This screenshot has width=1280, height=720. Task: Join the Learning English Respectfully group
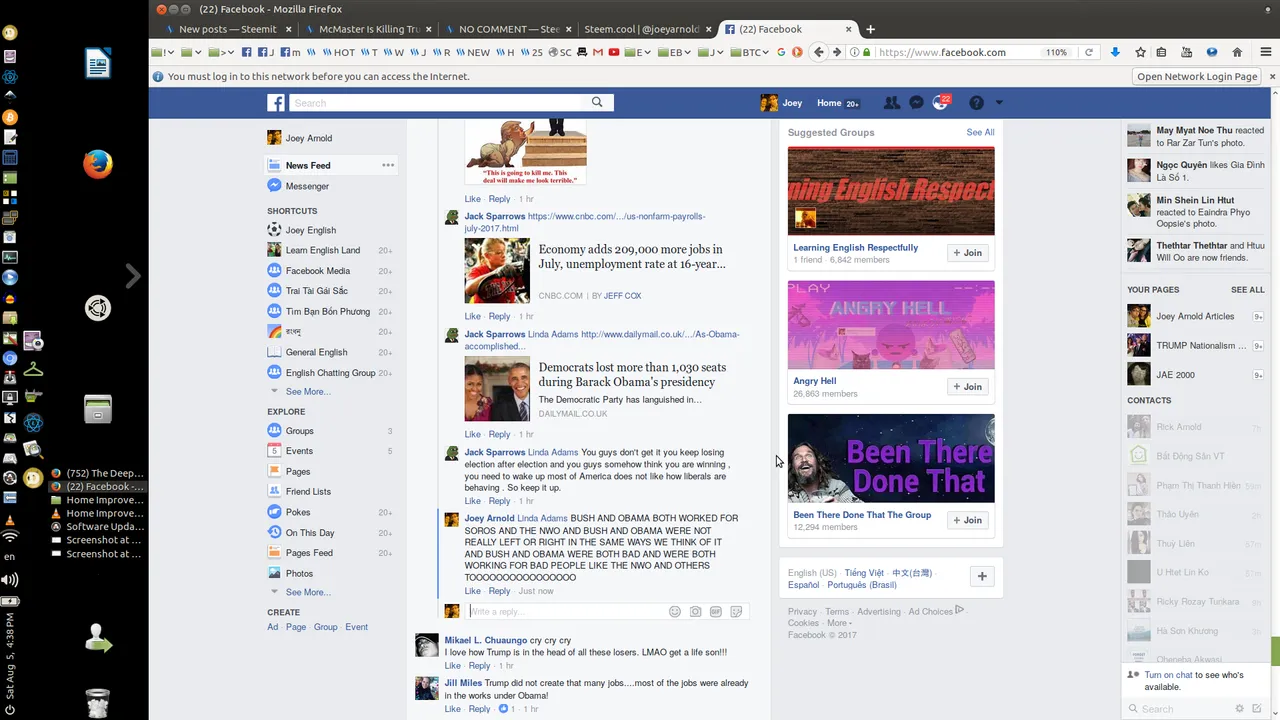(968, 253)
